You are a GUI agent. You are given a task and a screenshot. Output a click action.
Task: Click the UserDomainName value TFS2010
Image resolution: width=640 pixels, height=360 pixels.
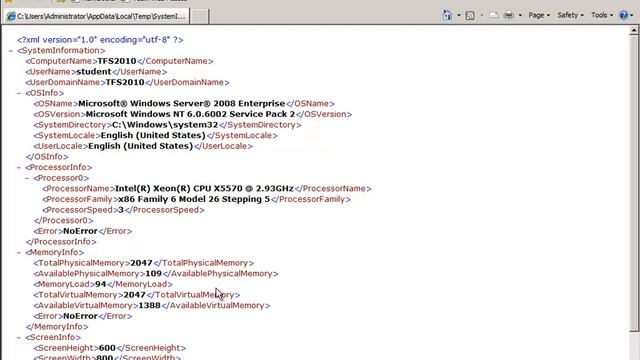pos(125,82)
